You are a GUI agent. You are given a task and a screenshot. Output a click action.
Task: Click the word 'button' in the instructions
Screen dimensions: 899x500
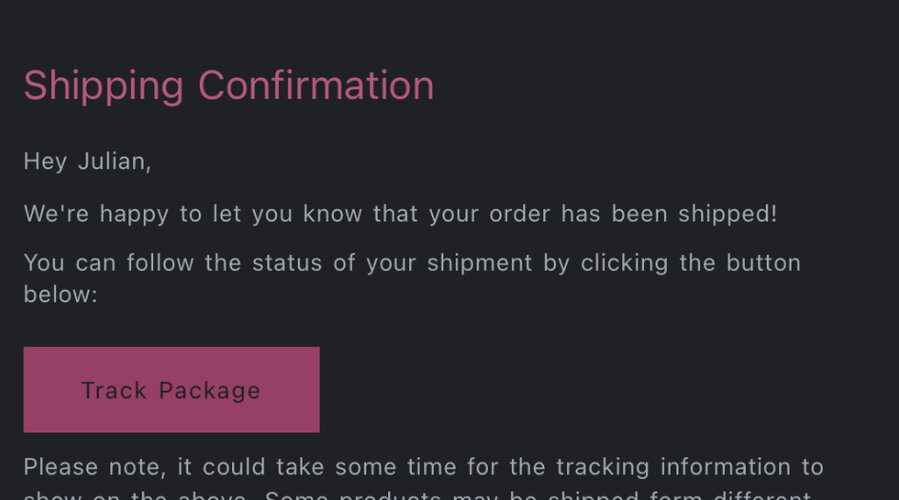(x=764, y=263)
